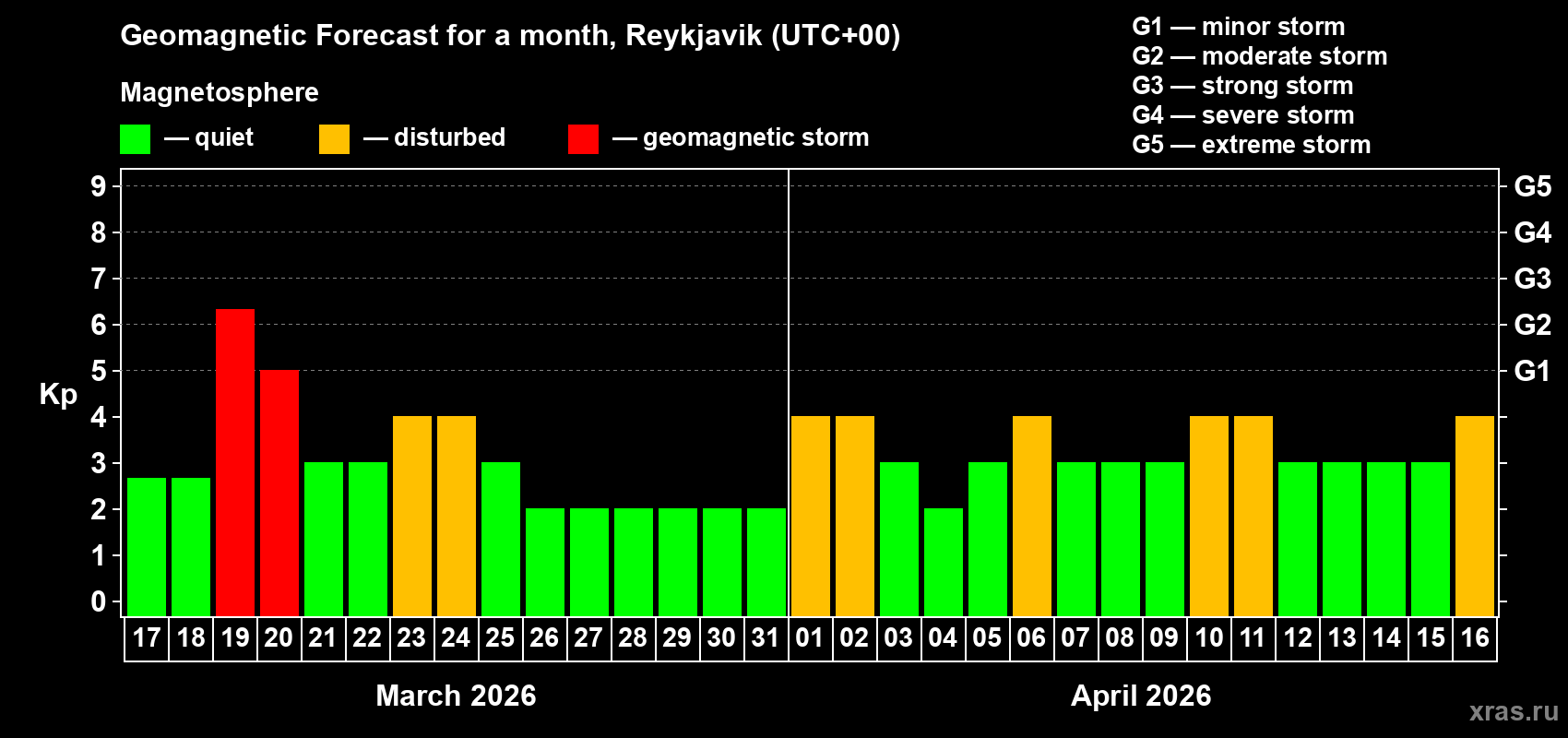Screen dimensions: 1568x738
Task: Click the Kp axis label
Action: pos(58,394)
